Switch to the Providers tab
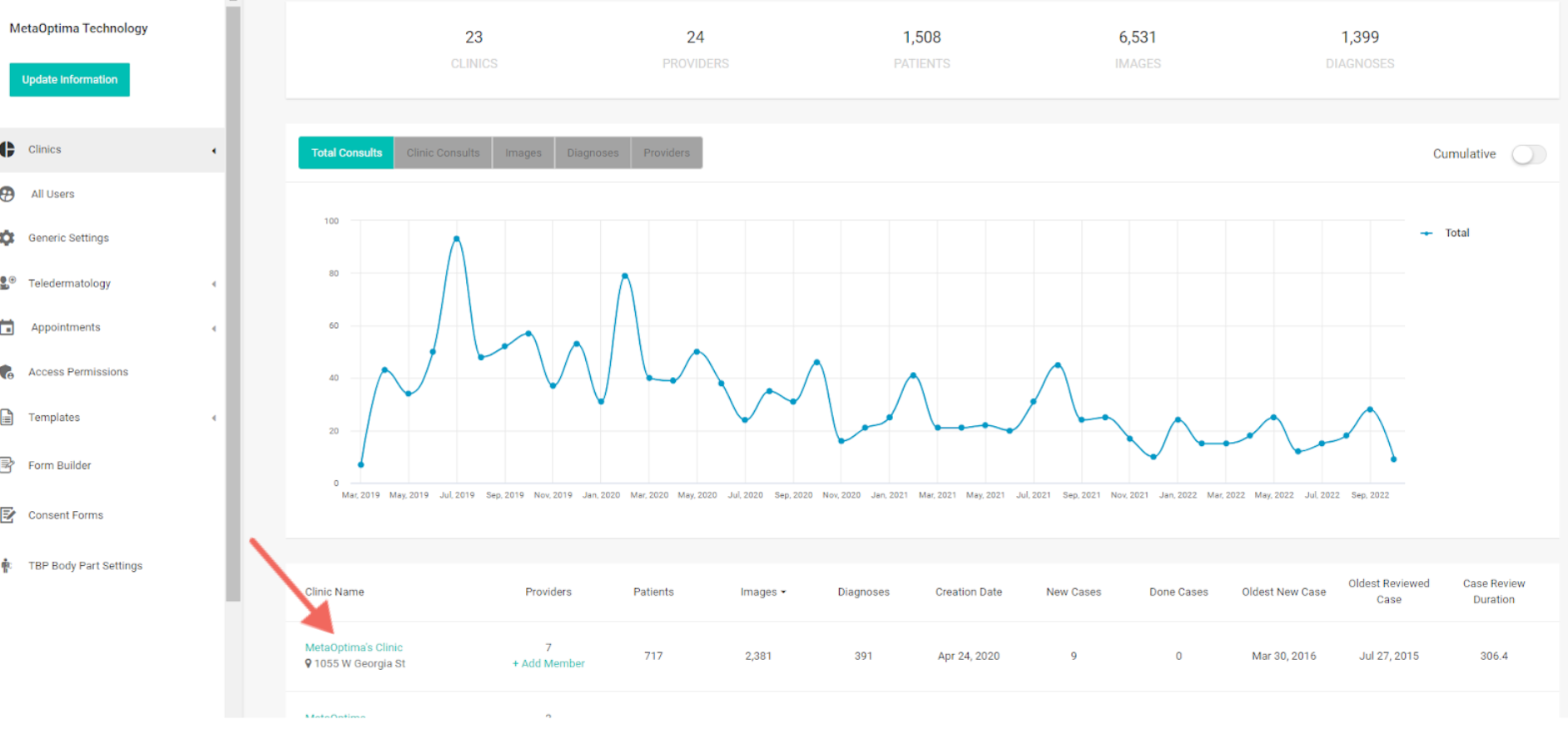 coord(667,153)
